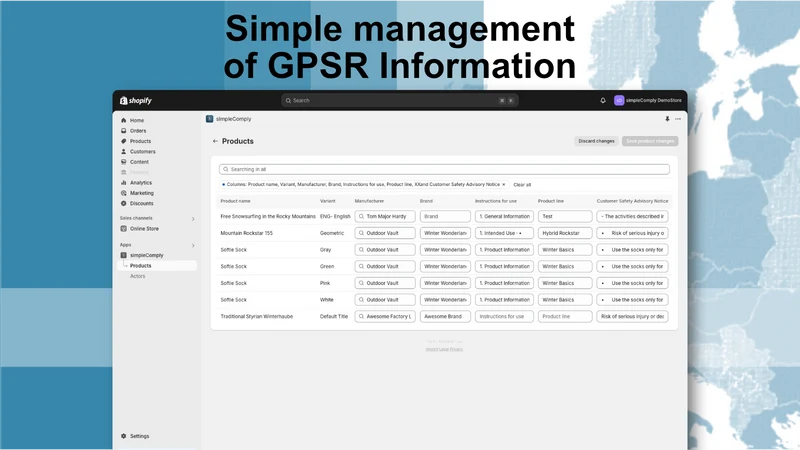800x450 pixels.
Task: Open the notifications bell
Action: coord(603,101)
